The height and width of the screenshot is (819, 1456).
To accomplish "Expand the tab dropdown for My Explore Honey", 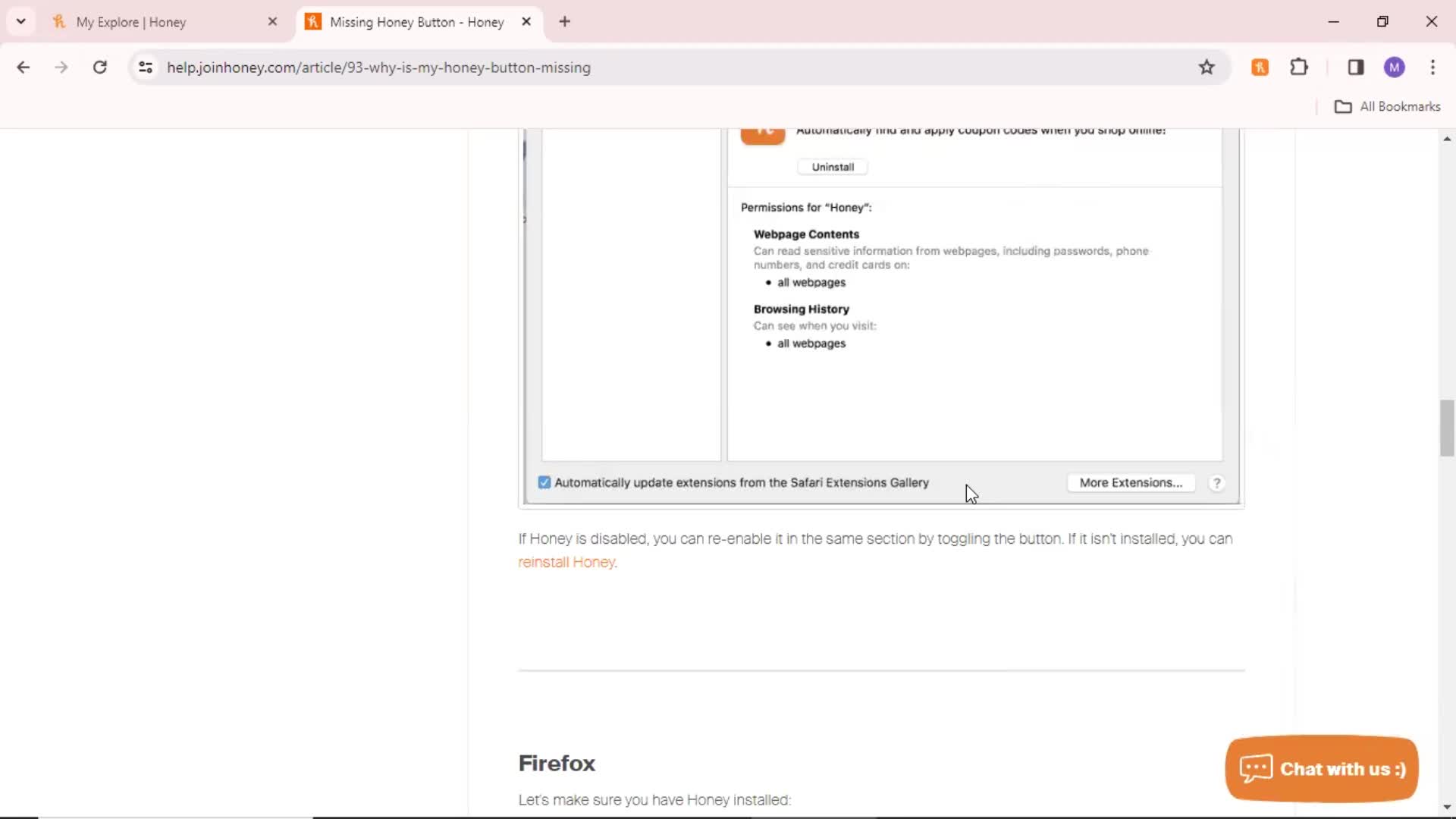I will [x=20, y=22].
